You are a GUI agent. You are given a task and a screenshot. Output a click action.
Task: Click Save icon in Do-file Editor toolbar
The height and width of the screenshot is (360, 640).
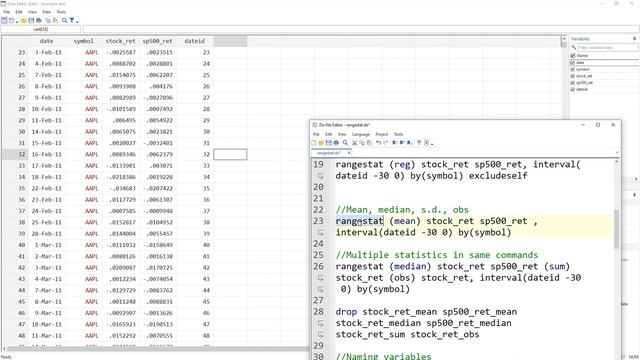pyautogui.click(x=329, y=142)
